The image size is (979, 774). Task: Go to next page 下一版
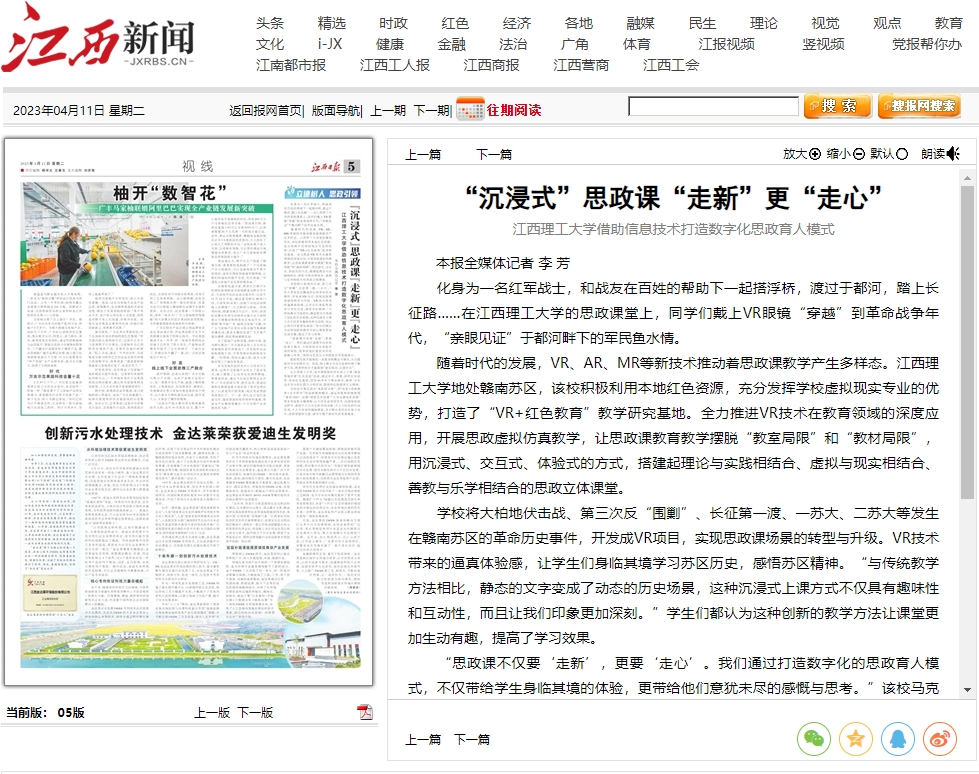[x=255, y=712]
